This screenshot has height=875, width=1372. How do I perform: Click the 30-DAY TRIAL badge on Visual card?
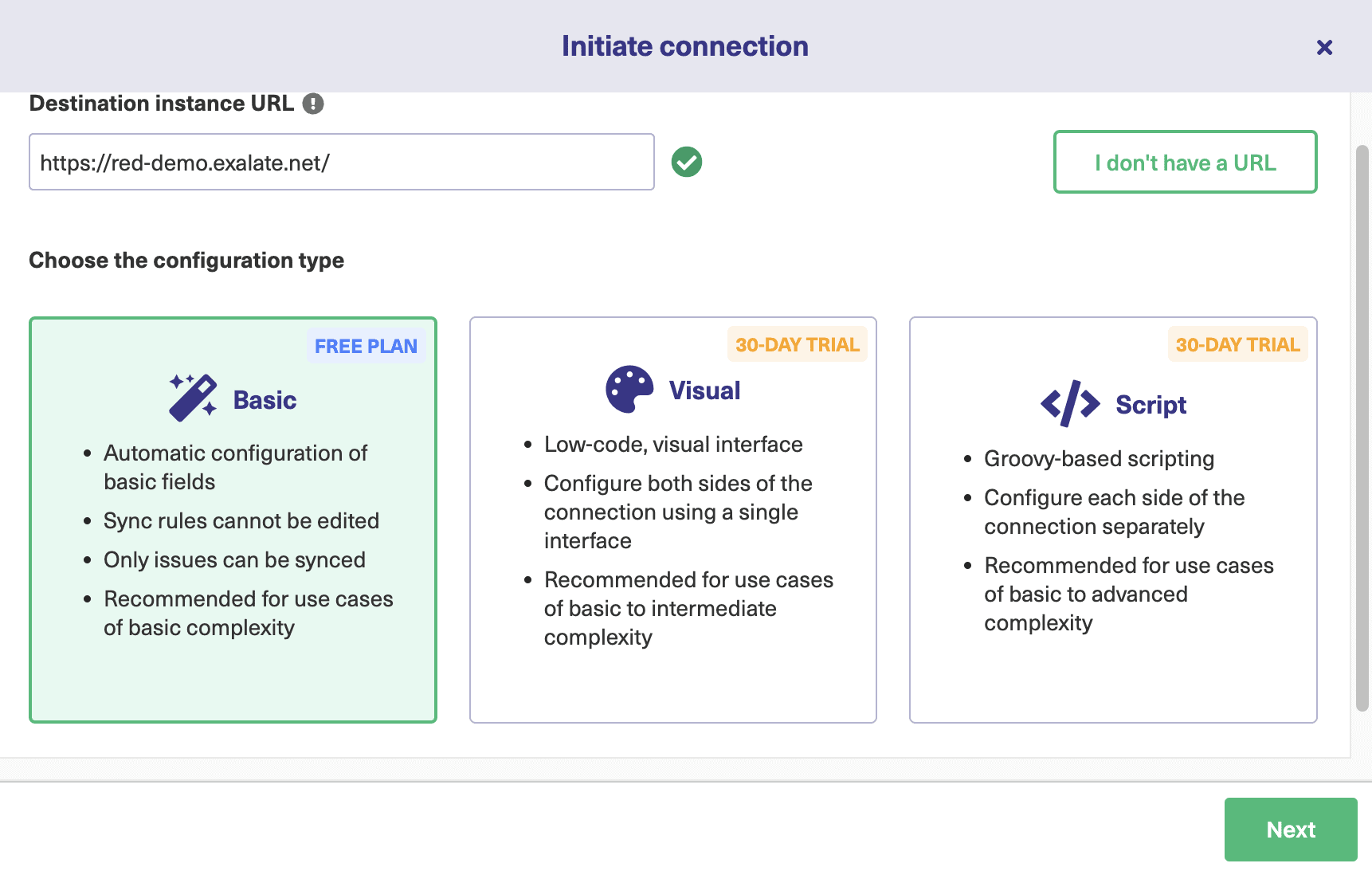tap(797, 344)
